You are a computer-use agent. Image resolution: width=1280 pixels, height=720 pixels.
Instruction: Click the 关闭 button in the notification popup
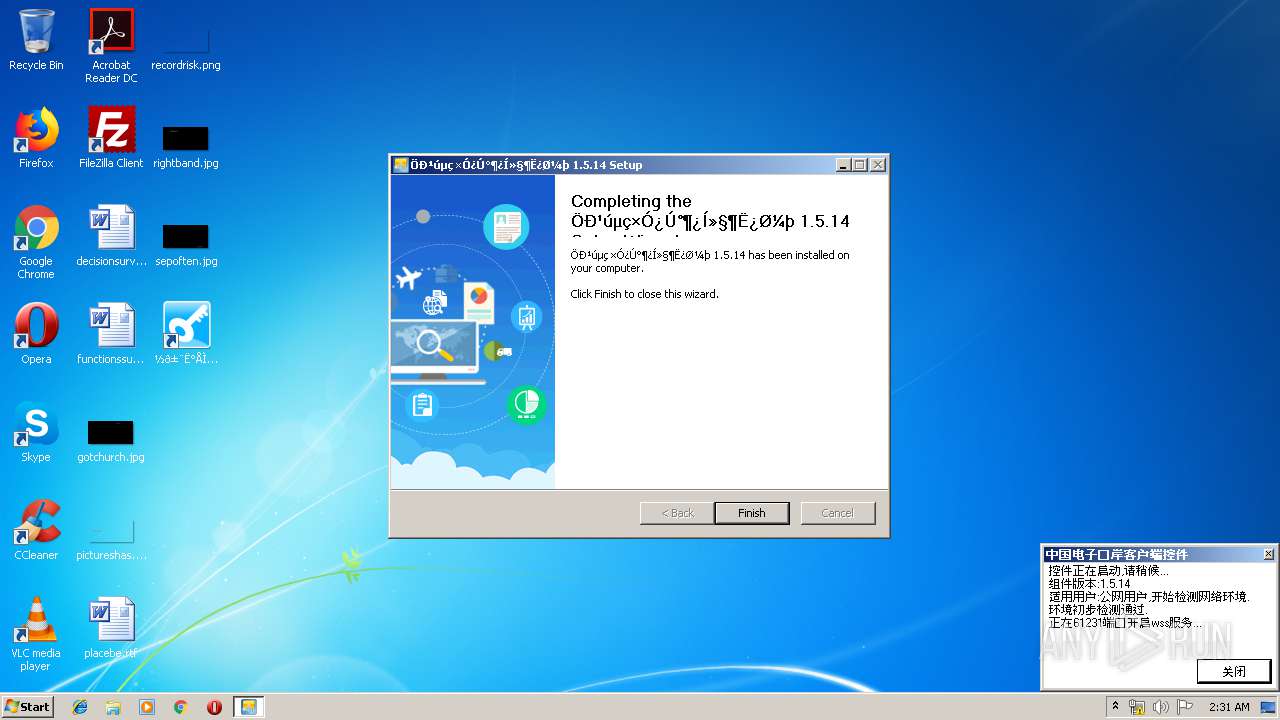pyautogui.click(x=1234, y=671)
